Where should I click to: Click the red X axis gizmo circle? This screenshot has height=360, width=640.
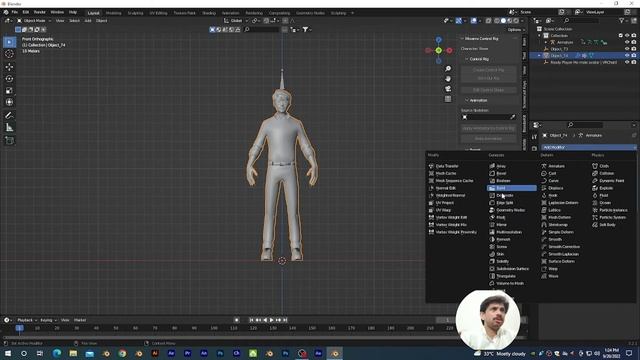tap(449, 51)
